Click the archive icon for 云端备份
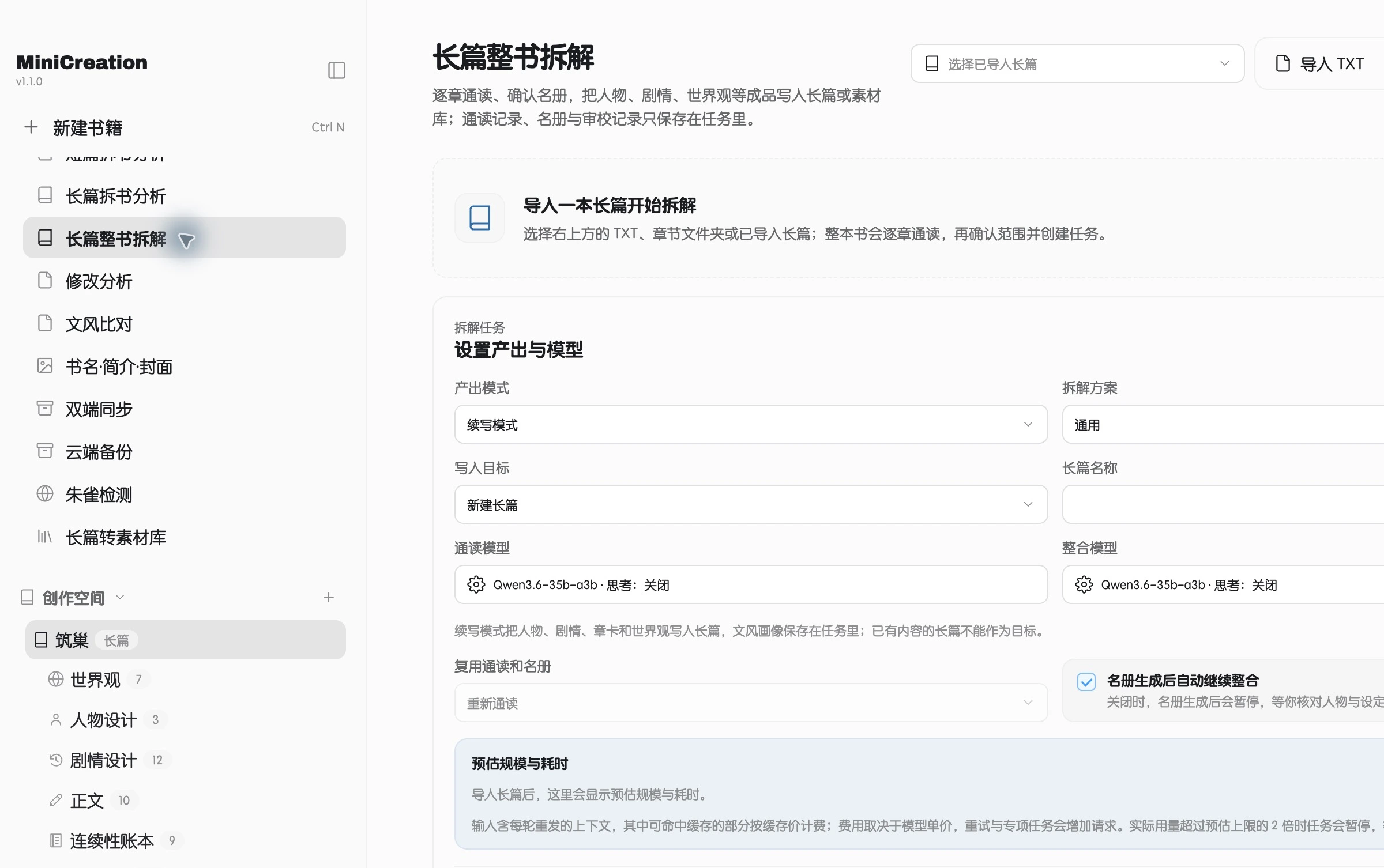The image size is (1384, 868). tap(45, 451)
